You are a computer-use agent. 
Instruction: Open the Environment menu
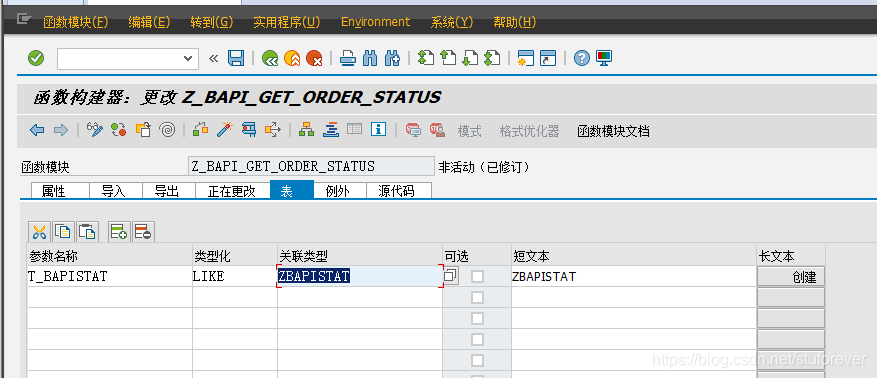pos(375,22)
